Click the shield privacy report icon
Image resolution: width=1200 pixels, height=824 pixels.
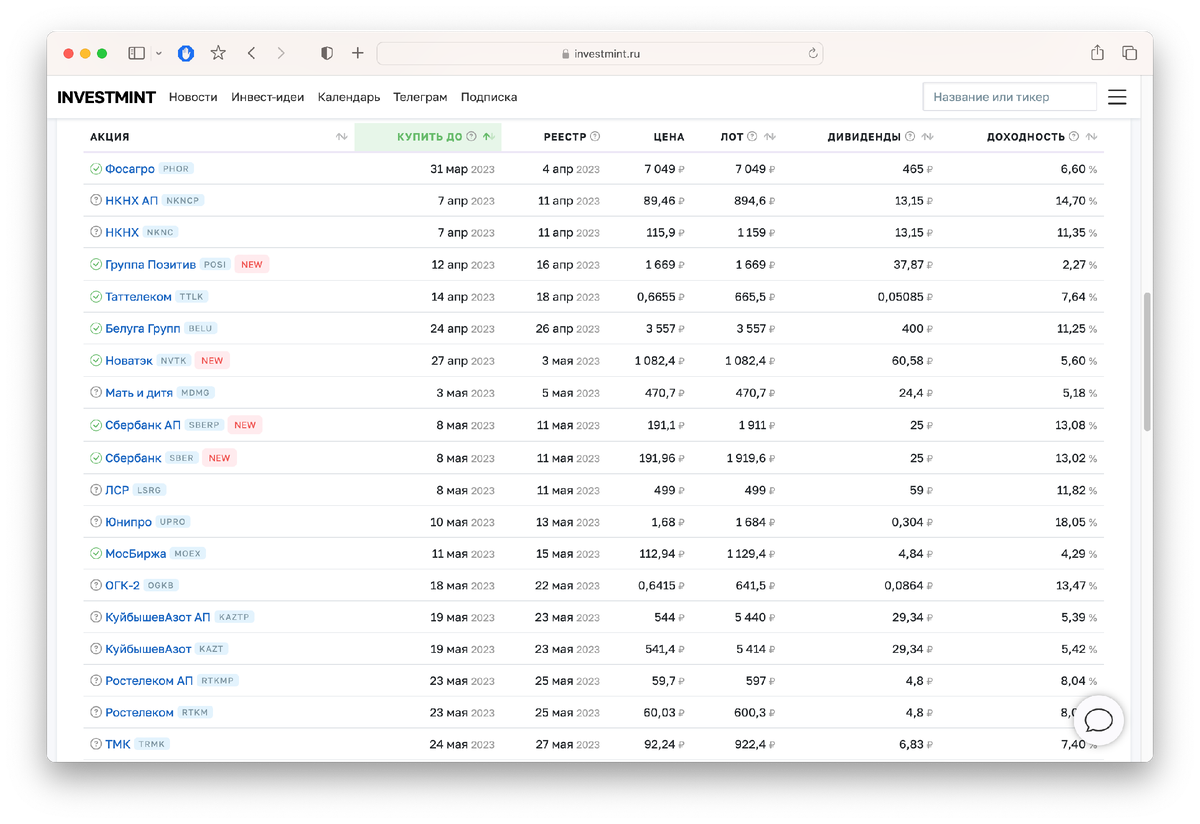(x=326, y=53)
